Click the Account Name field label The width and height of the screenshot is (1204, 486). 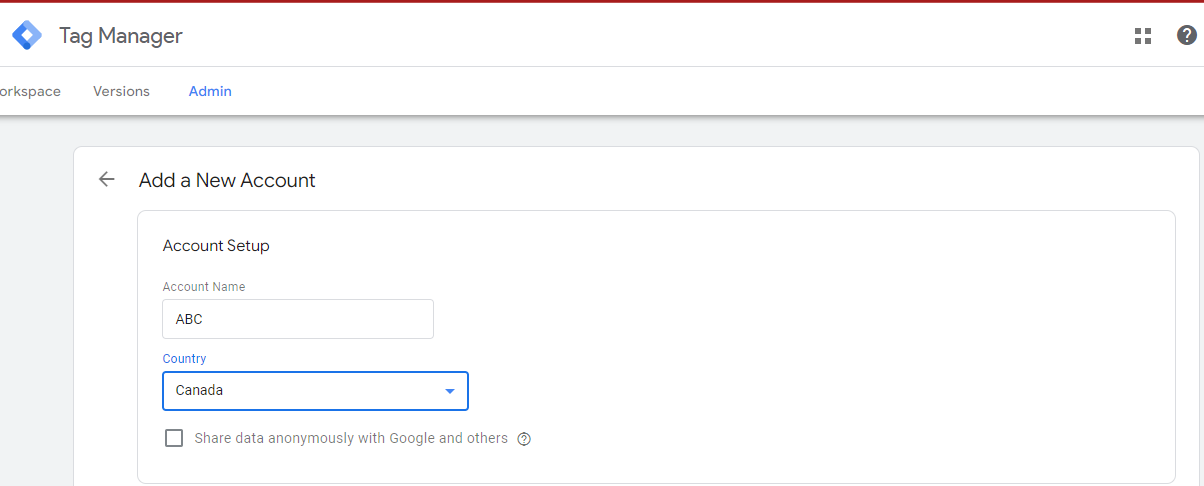[x=204, y=287]
